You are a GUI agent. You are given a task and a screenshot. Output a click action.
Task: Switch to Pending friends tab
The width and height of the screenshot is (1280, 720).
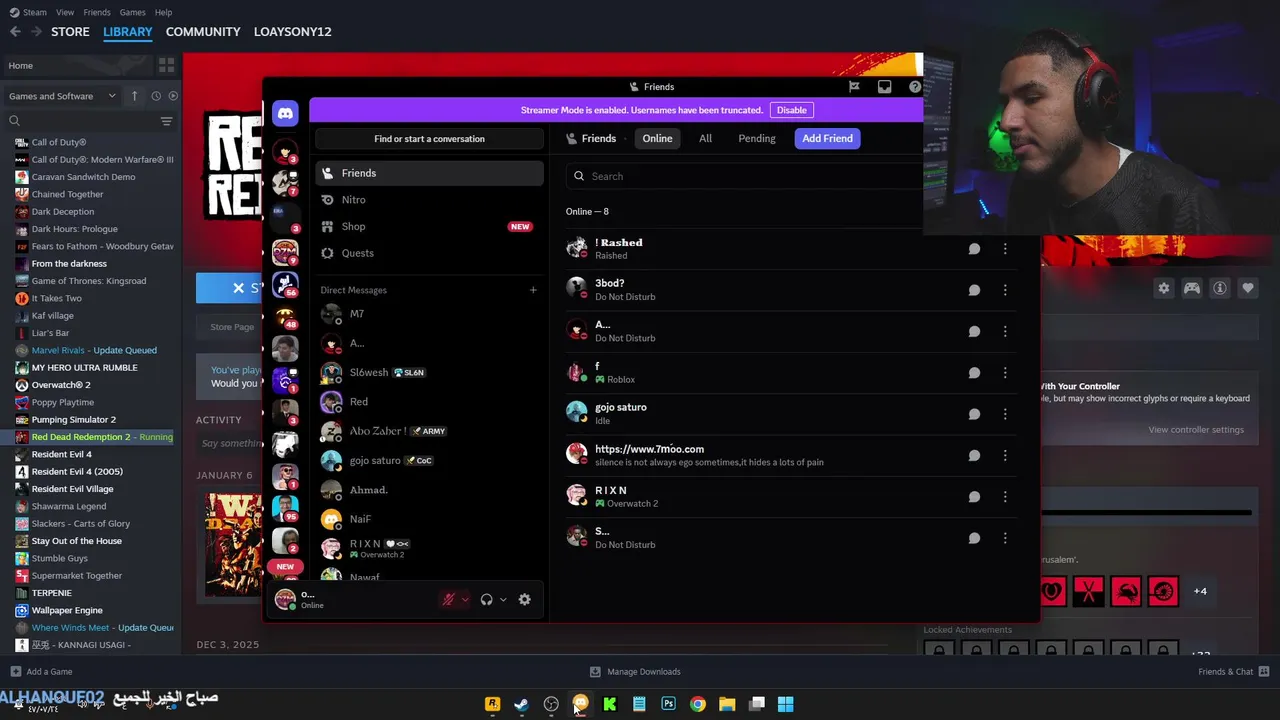(x=757, y=138)
